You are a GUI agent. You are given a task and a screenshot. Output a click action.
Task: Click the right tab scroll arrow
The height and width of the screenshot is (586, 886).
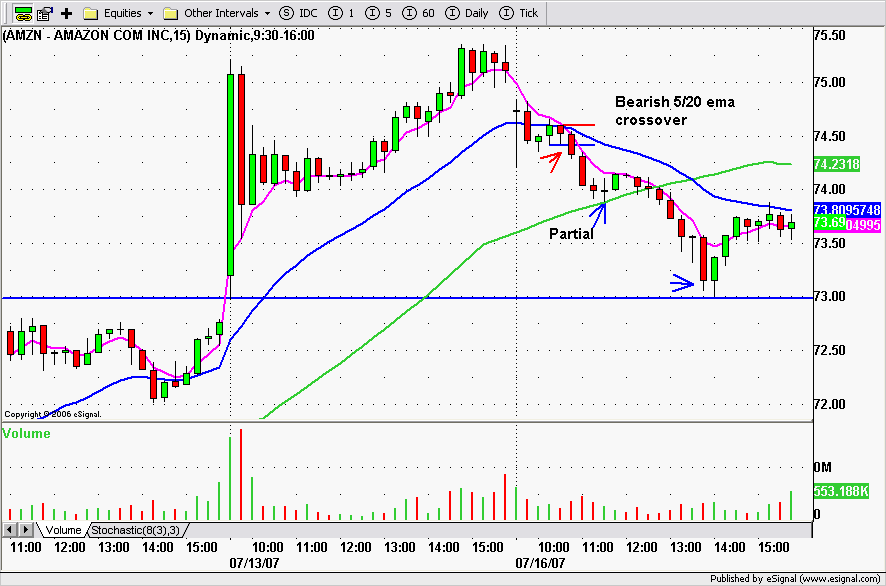point(25,530)
